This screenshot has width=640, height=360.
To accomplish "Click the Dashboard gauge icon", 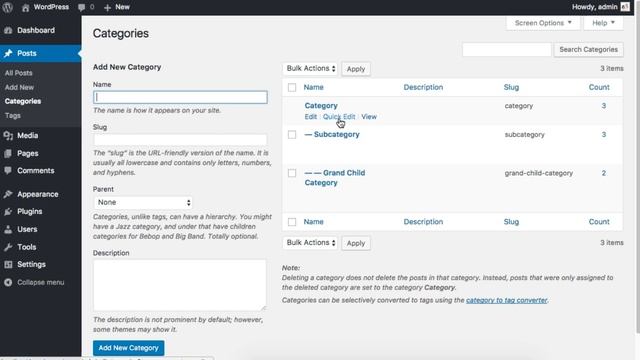I will pyautogui.click(x=8, y=30).
